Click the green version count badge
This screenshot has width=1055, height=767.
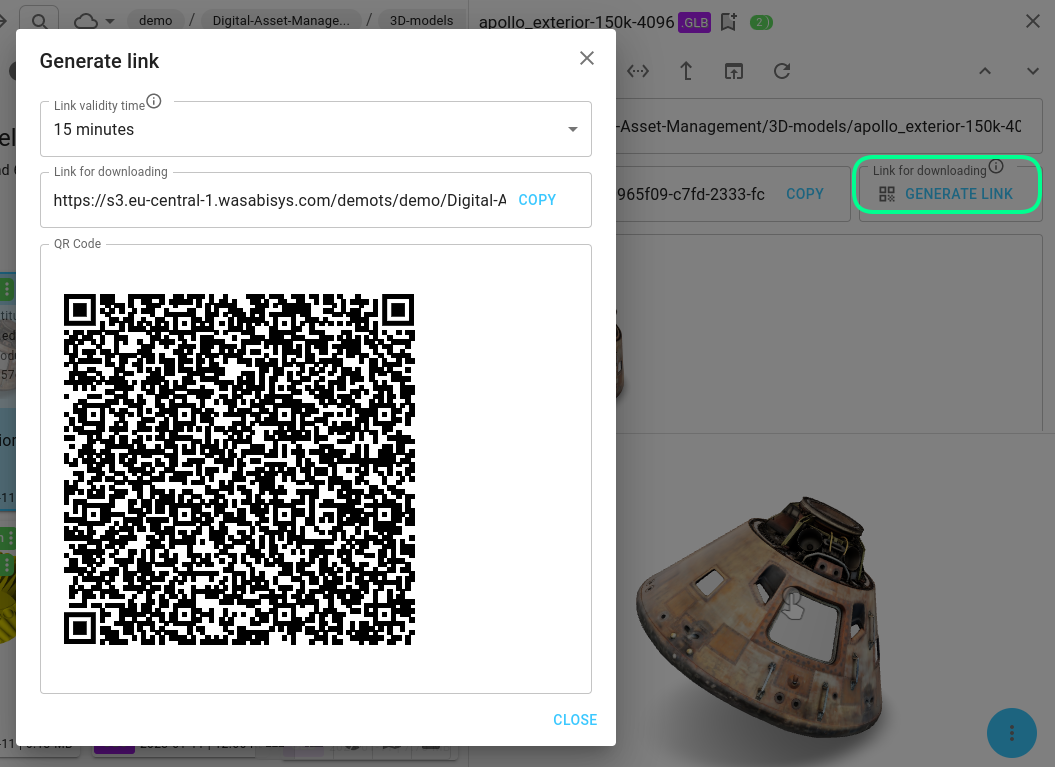click(x=761, y=21)
